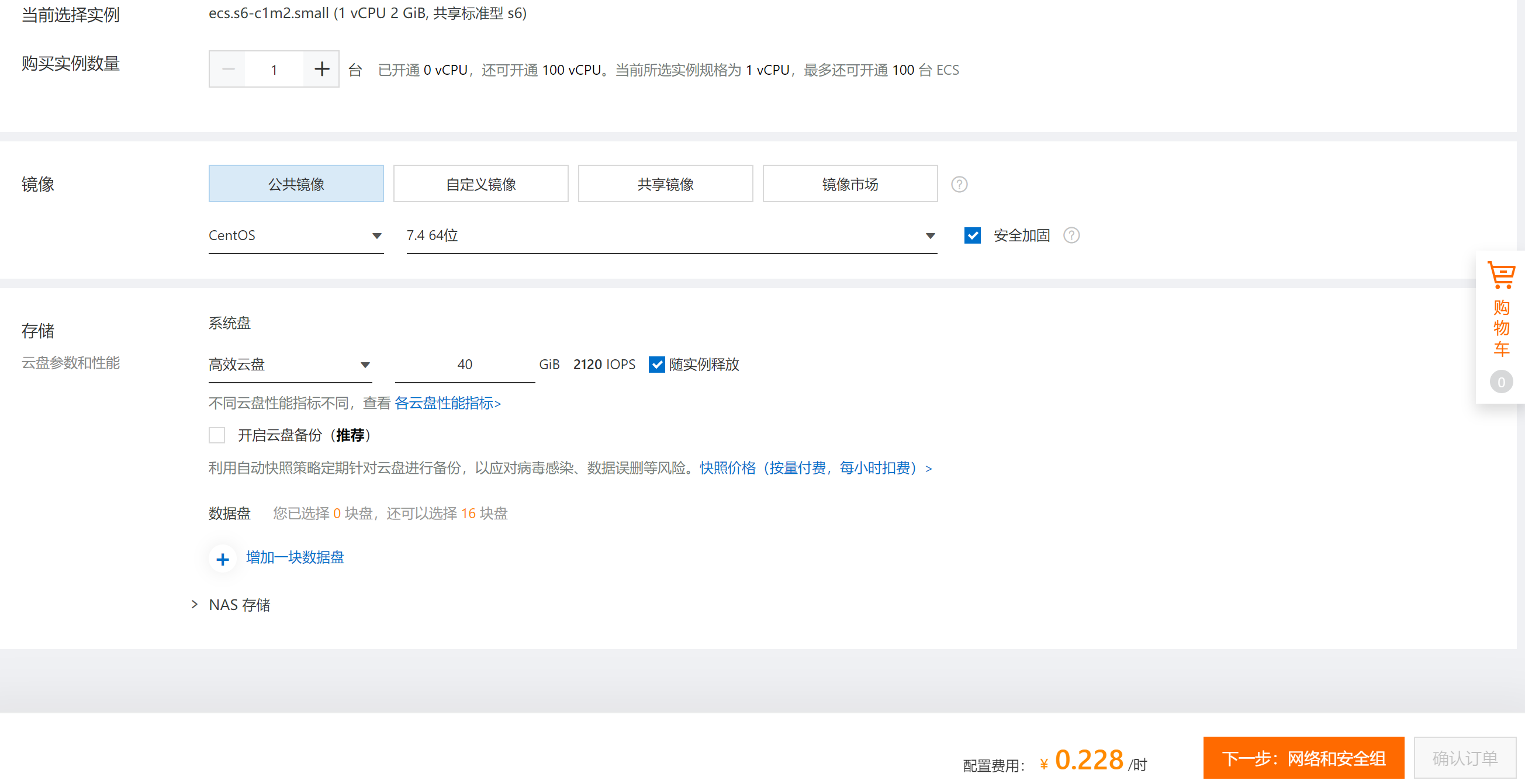Click the system disk size field showing 40

465,365
